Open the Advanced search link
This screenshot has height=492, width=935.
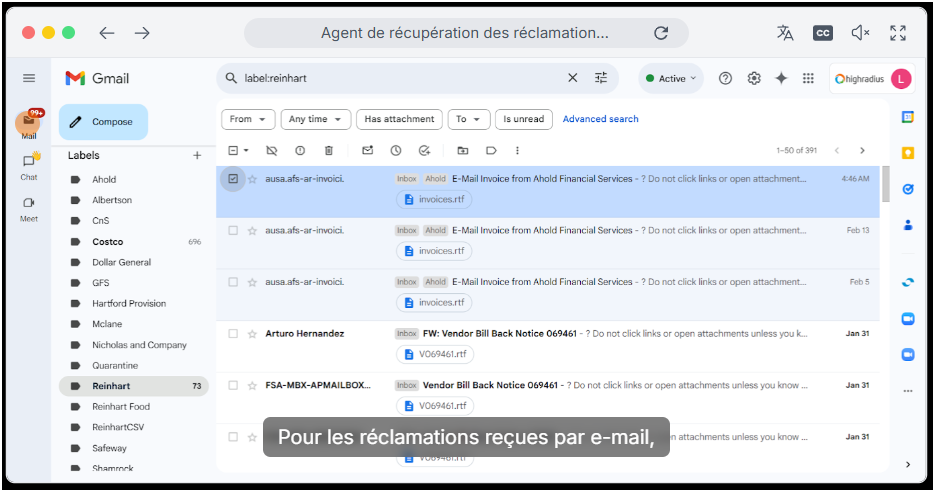click(600, 119)
